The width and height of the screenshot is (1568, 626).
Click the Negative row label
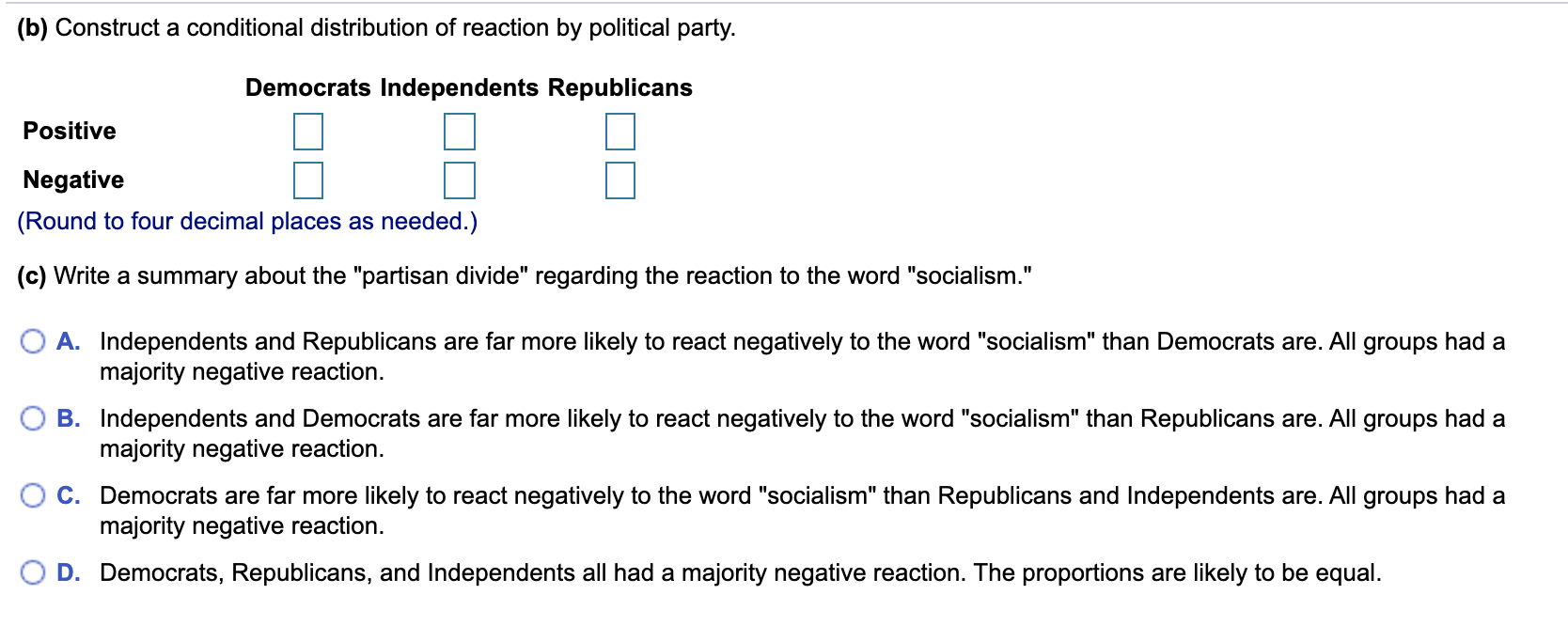[71, 179]
